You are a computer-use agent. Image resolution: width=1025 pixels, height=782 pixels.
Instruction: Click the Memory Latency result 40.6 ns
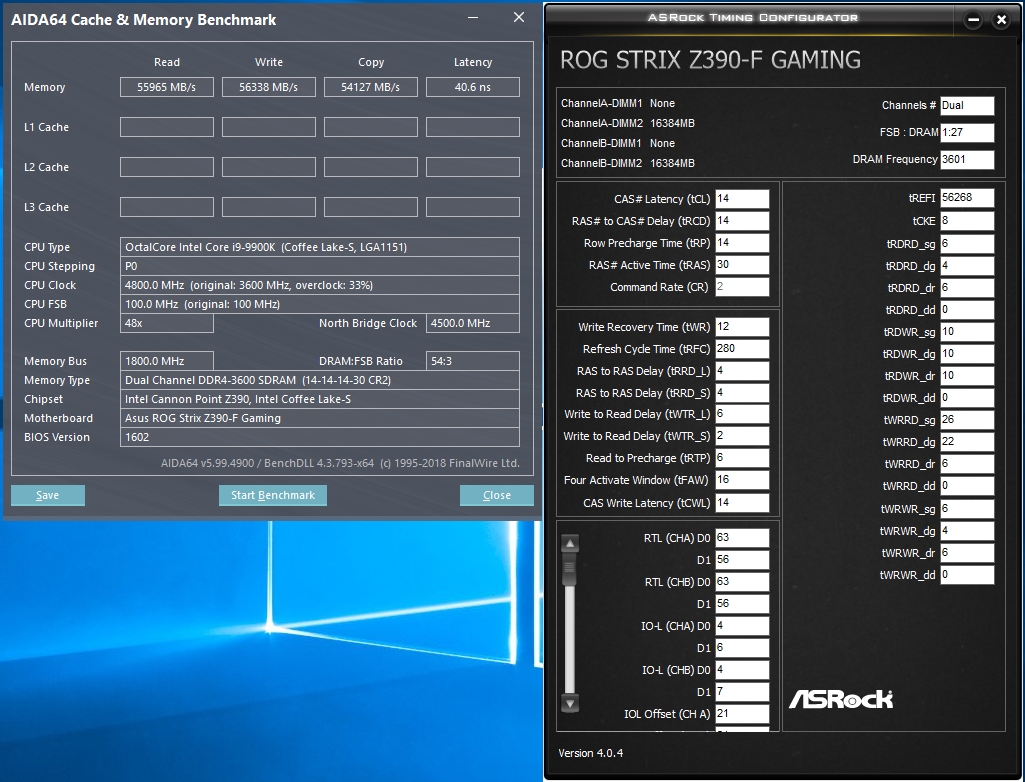tap(473, 87)
